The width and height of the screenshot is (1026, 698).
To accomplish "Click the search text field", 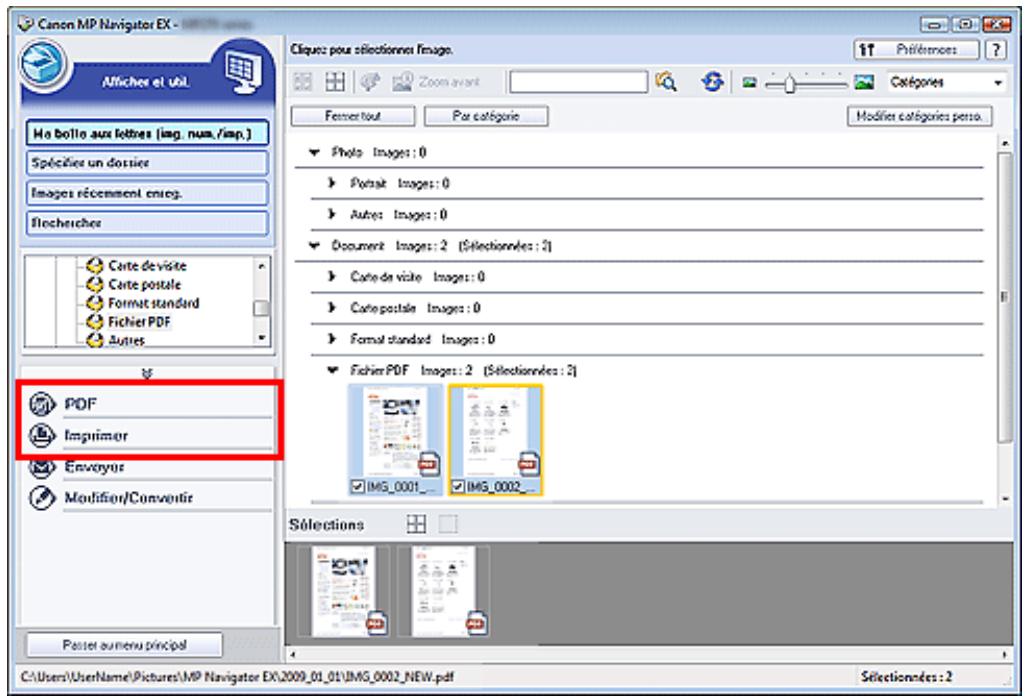I will pyautogui.click(x=578, y=82).
